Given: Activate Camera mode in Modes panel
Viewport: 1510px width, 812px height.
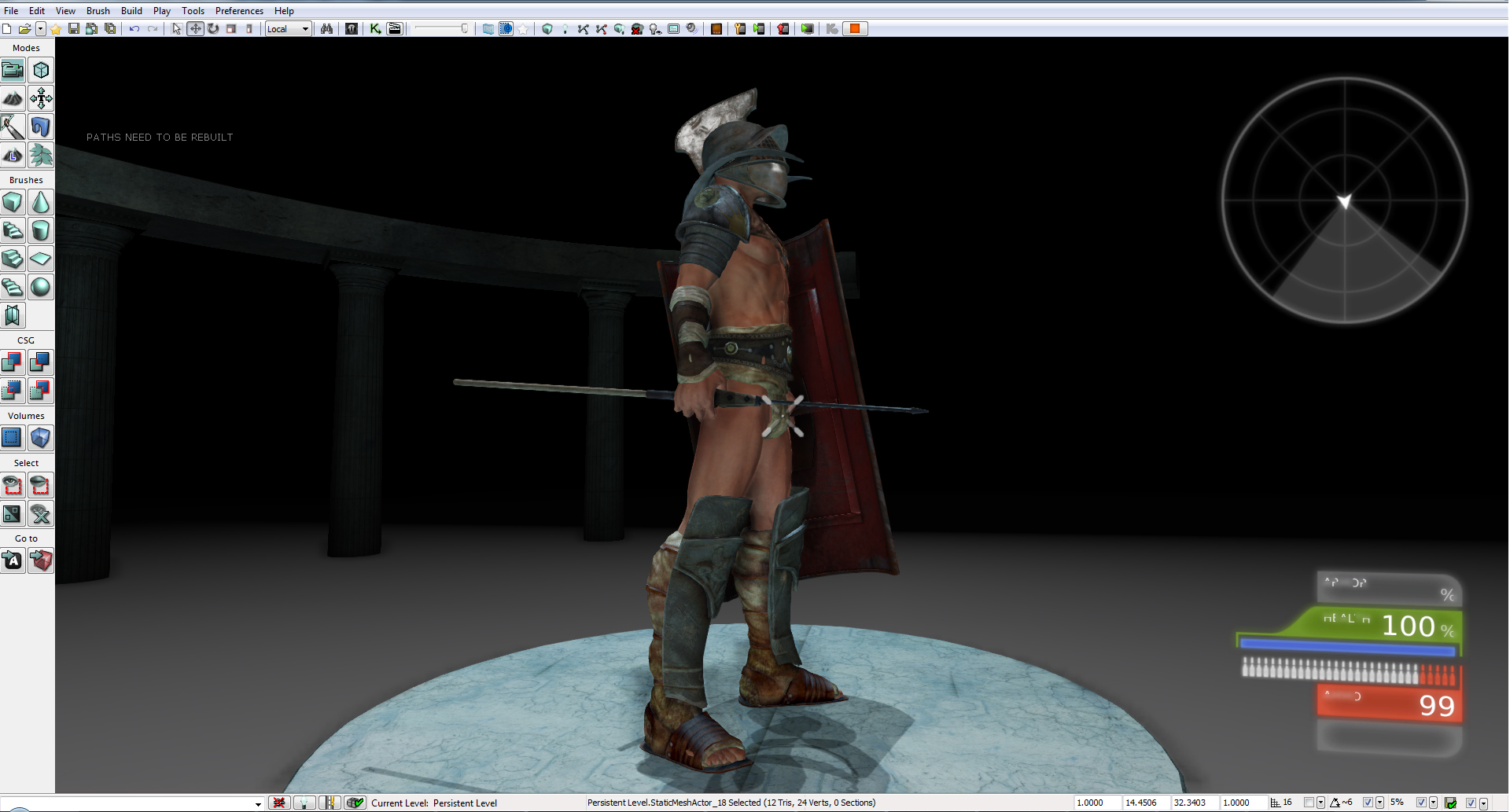Looking at the screenshot, I should click(13, 71).
